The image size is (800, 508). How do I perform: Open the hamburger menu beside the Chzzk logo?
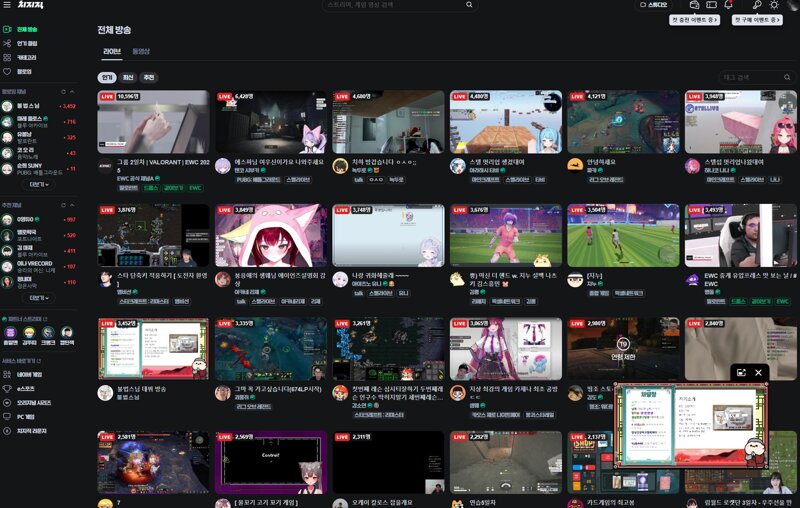(x=7, y=5)
